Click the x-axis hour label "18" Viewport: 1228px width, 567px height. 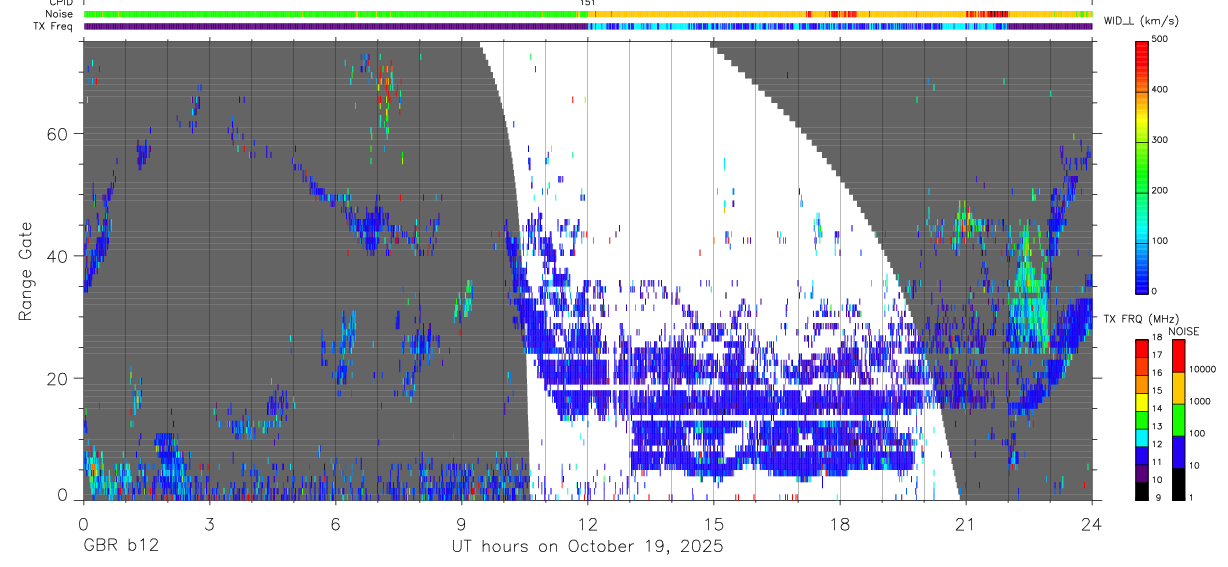(x=839, y=523)
